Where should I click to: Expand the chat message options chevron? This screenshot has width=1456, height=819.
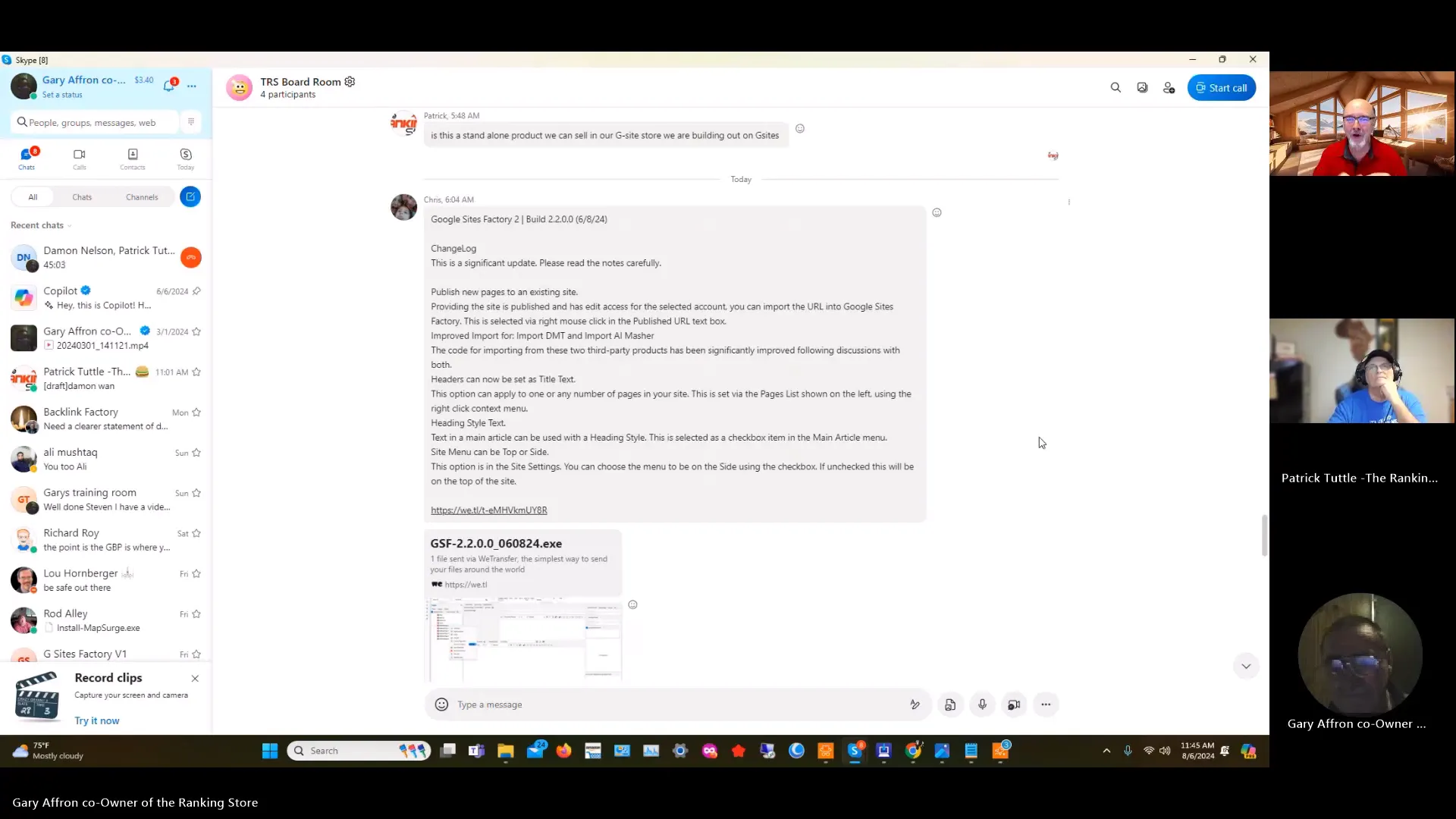tap(1246, 666)
